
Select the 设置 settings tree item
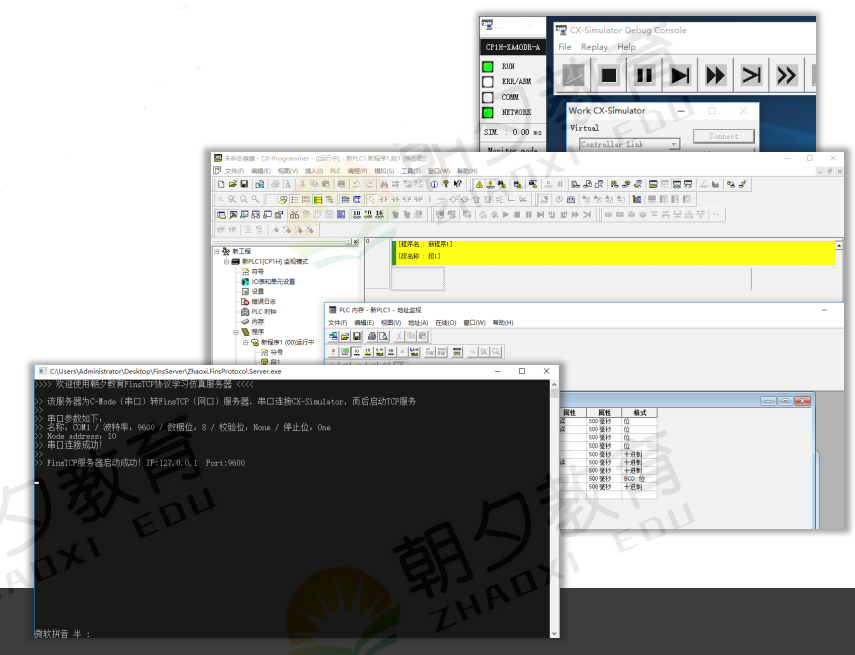point(258,292)
